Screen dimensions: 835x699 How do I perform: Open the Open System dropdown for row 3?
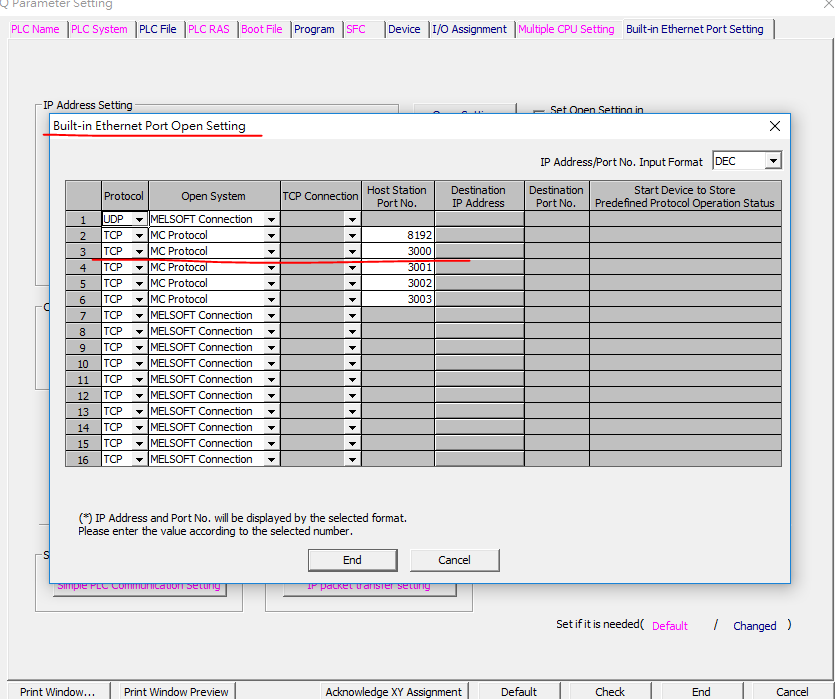point(271,251)
